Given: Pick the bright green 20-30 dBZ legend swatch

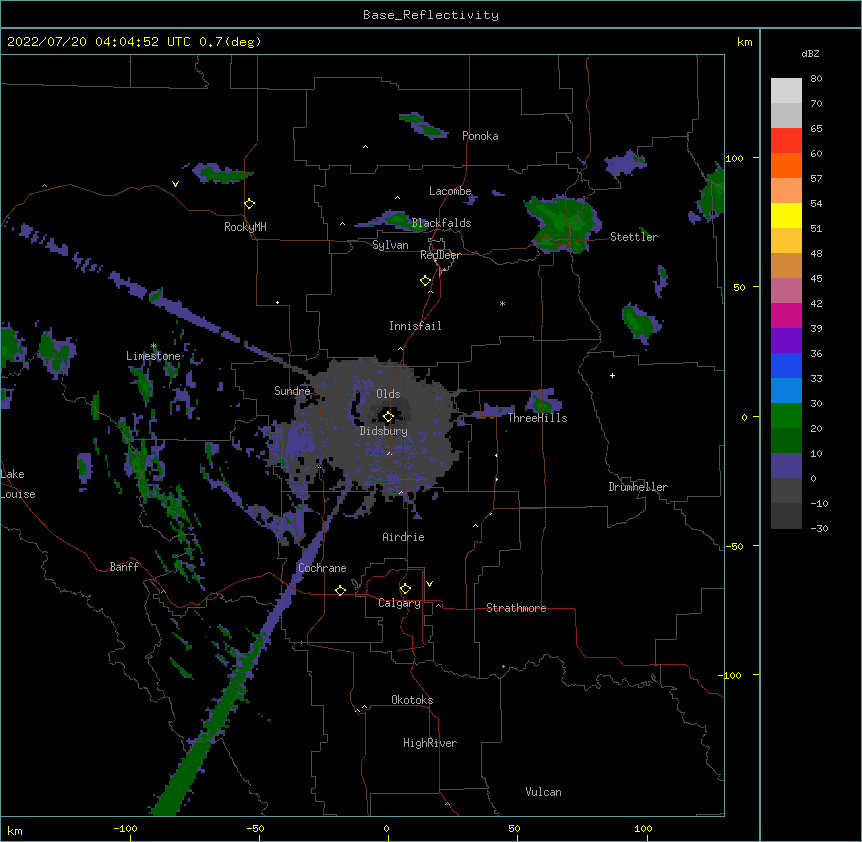Looking at the screenshot, I should coord(786,416).
